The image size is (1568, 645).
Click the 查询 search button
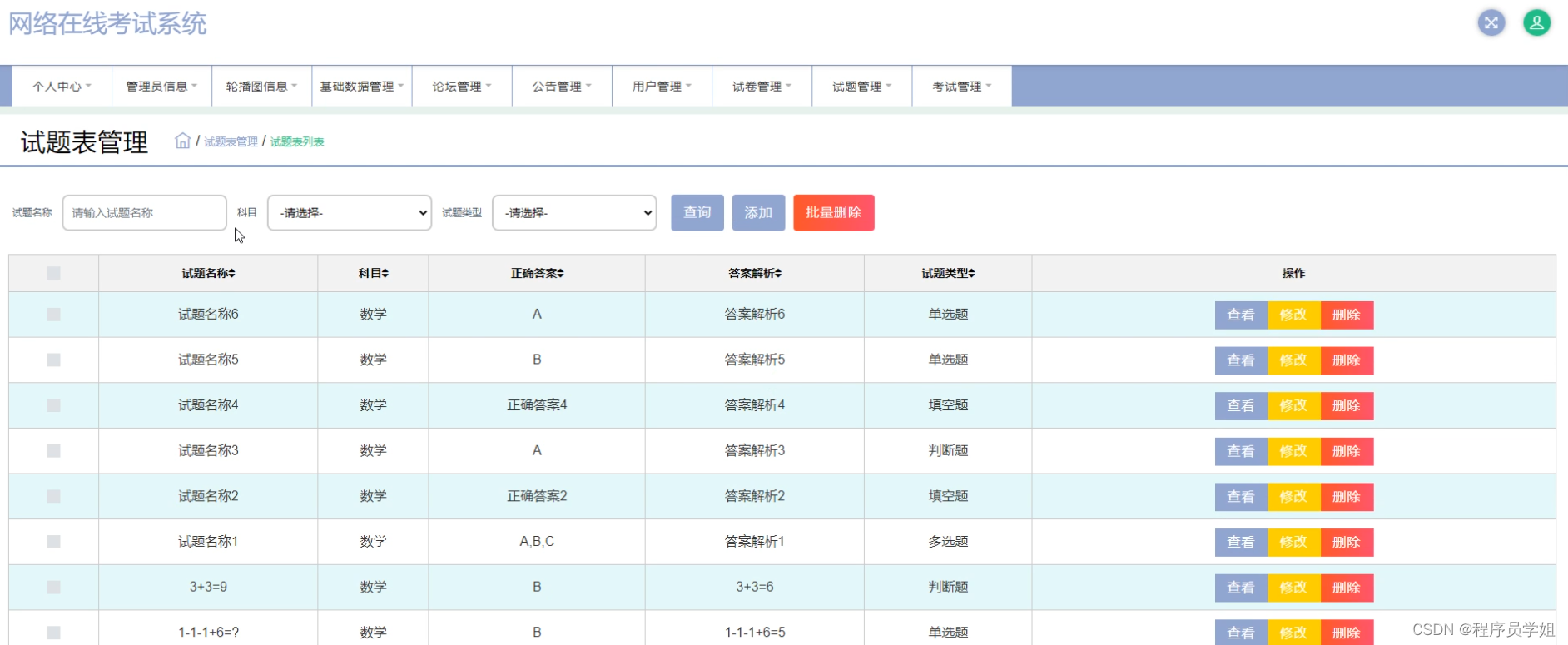click(x=697, y=213)
